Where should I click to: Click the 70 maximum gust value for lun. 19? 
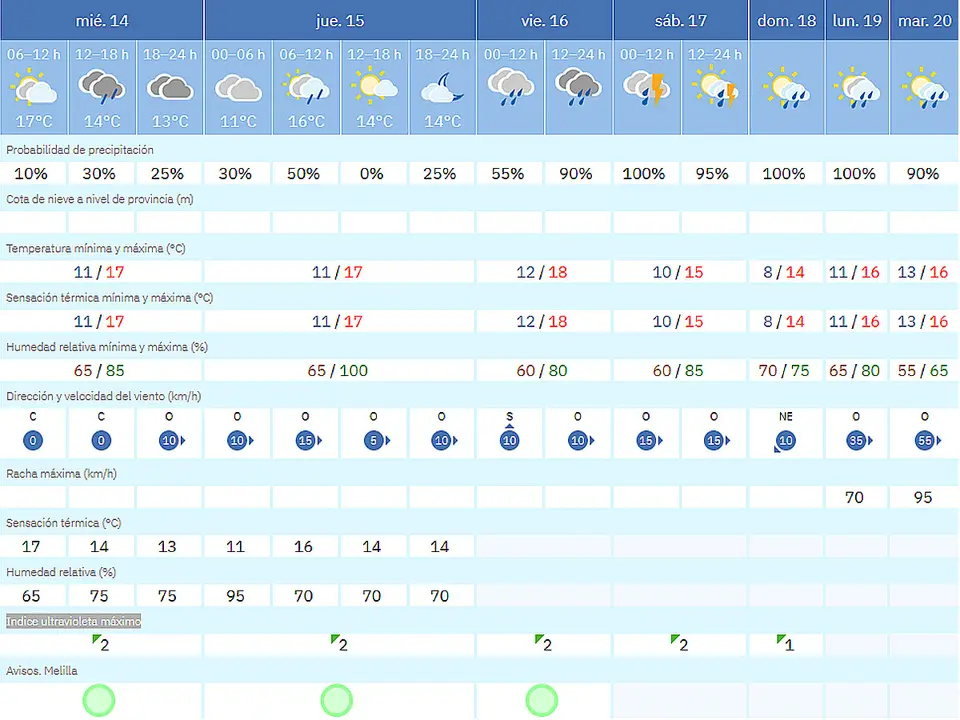(854, 497)
